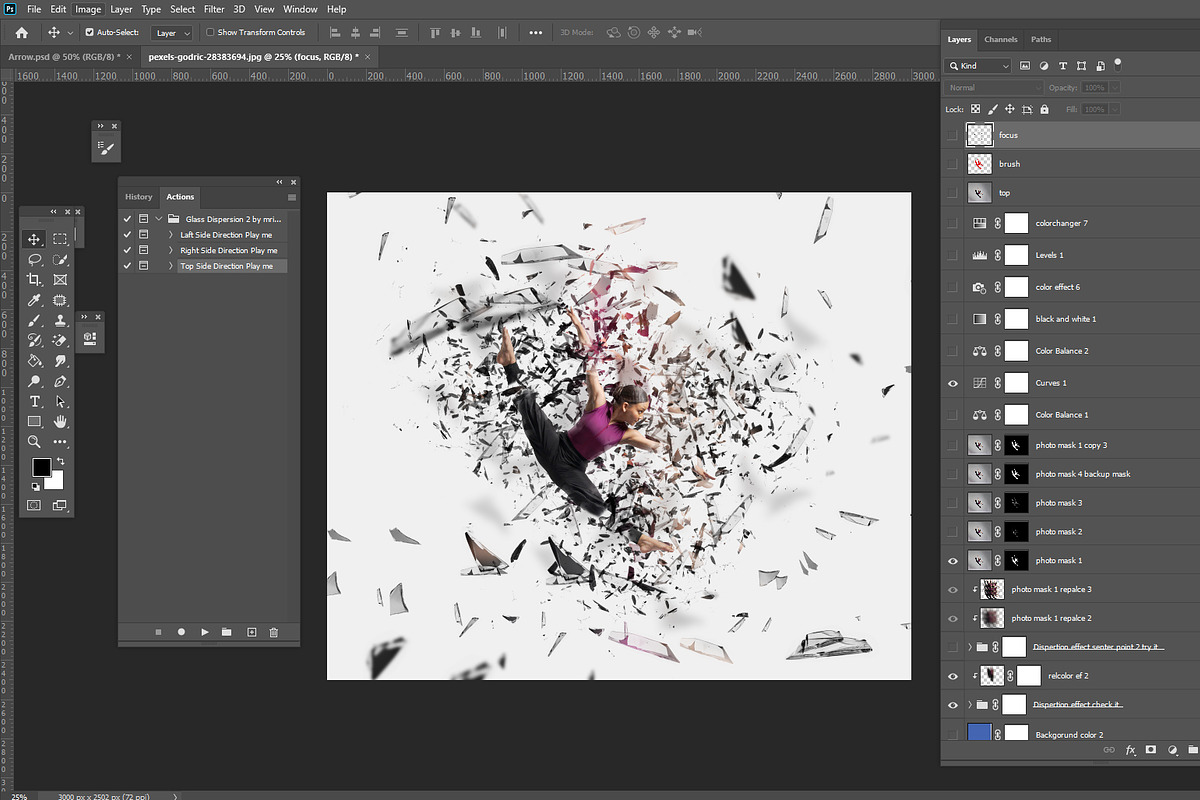Image resolution: width=1200 pixels, height=800 pixels.
Task: Click the Begin recording button in Actions
Action: 181,632
